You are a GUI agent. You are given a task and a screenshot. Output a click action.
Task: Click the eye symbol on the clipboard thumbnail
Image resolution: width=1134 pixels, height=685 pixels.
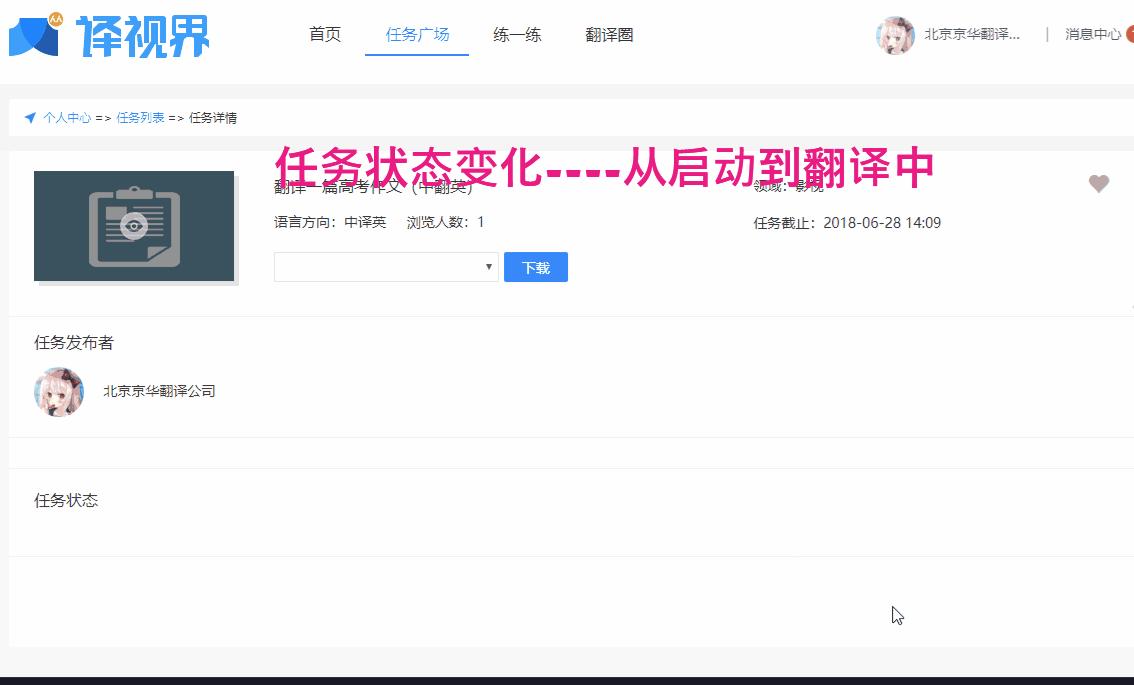(x=134, y=226)
